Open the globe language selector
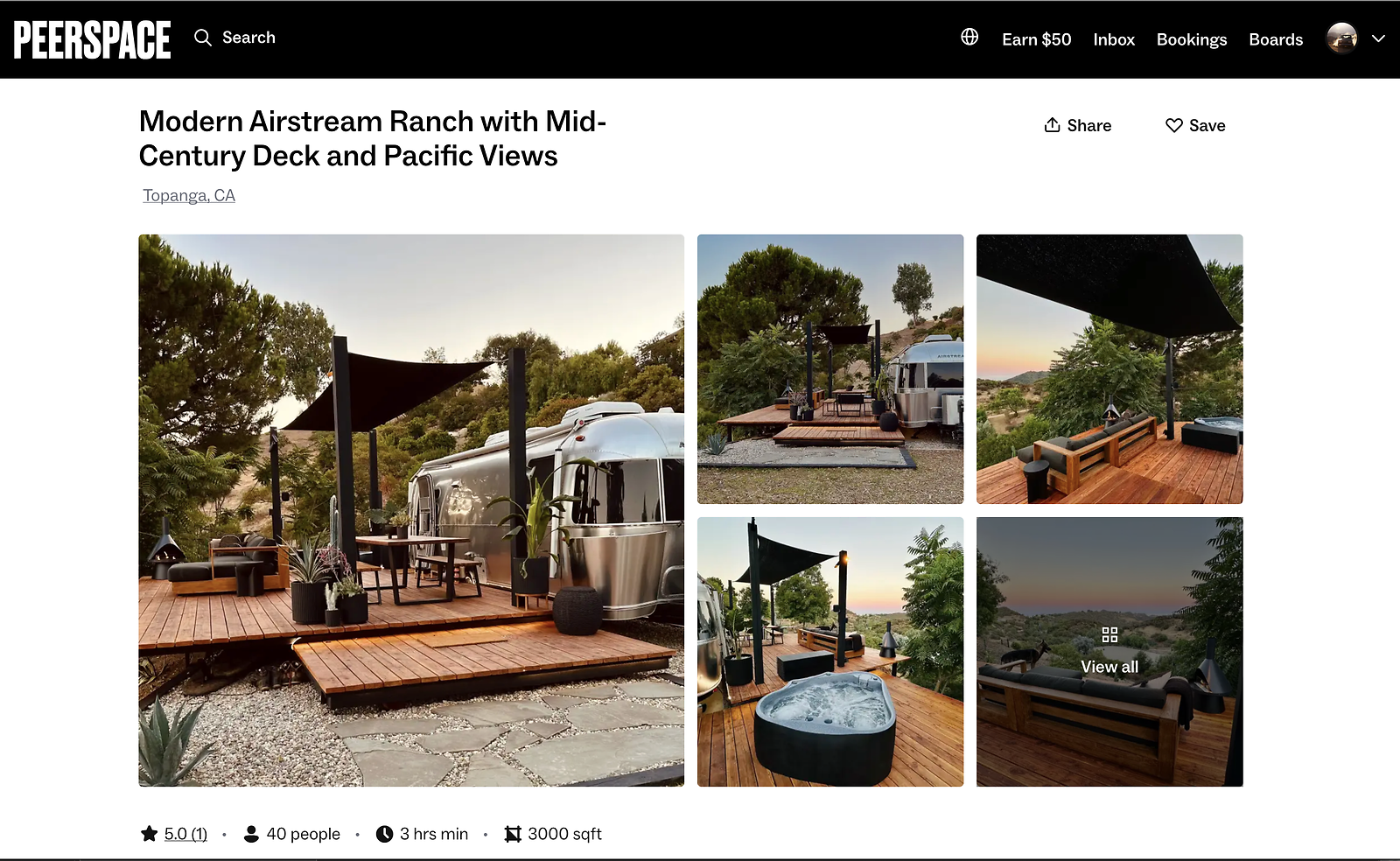The width and height of the screenshot is (1400, 861). (x=969, y=37)
